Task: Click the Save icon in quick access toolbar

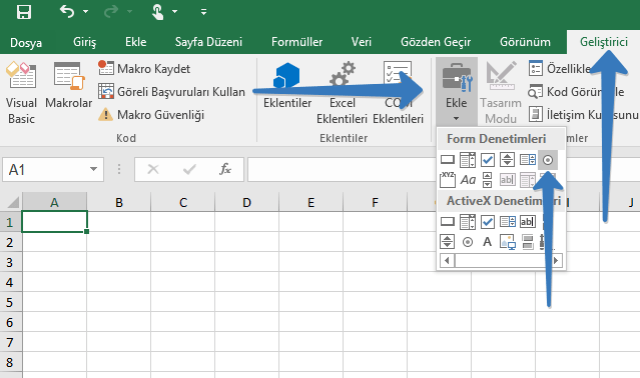Action: tap(24, 11)
